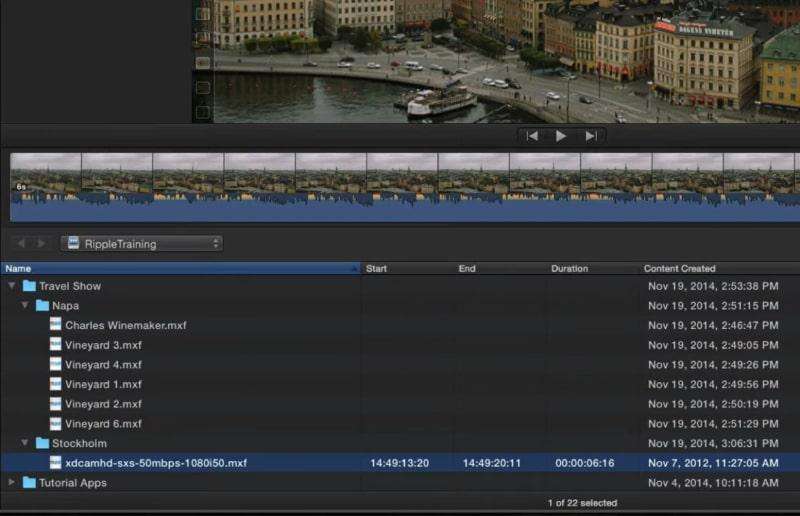Viewport: 800px width, 516px height.
Task: Go to previous frame button
Action: 532,136
